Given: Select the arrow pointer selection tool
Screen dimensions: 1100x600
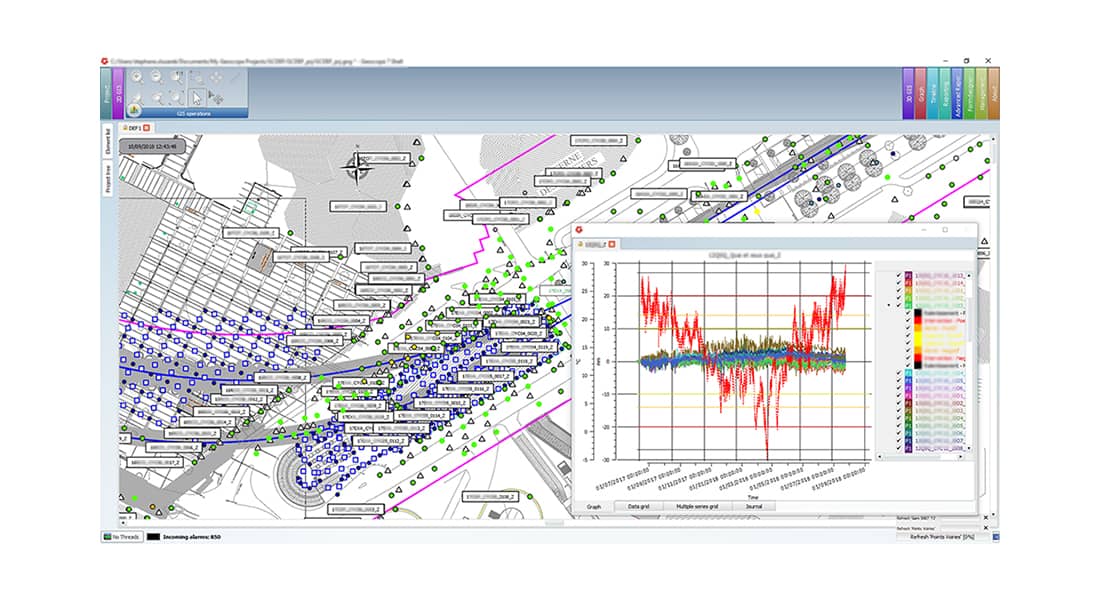Looking at the screenshot, I should pyautogui.click(x=196, y=98).
